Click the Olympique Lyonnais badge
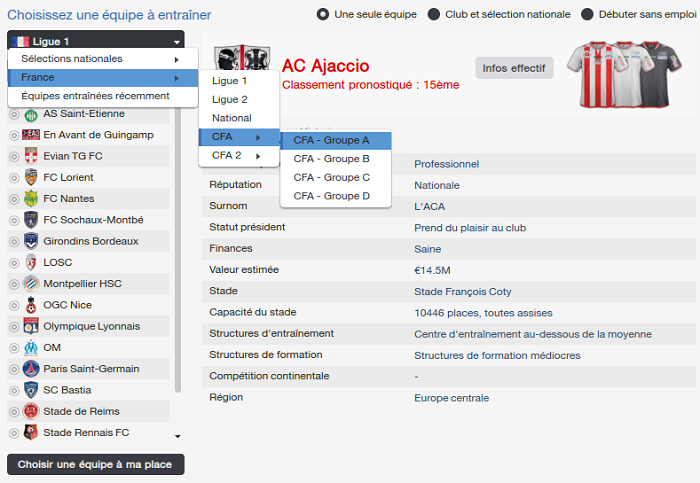This screenshot has height=483, width=700. (31, 326)
